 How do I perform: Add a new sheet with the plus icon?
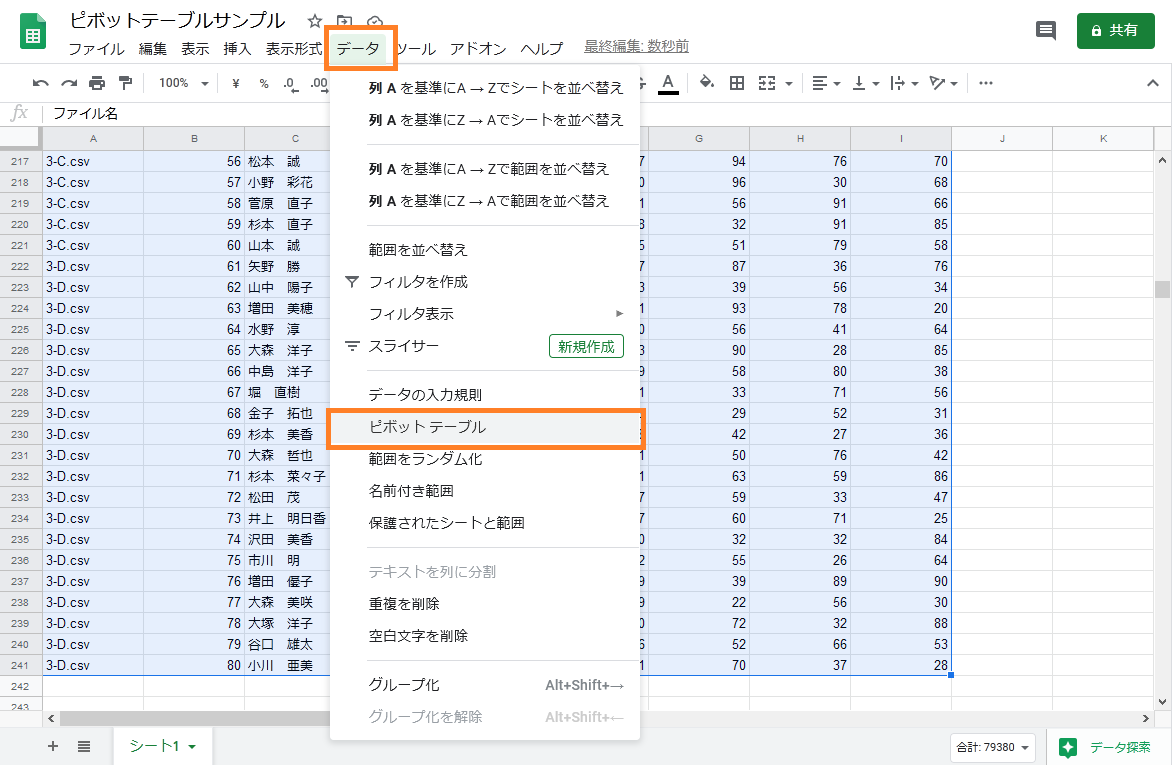(x=53, y=746)
